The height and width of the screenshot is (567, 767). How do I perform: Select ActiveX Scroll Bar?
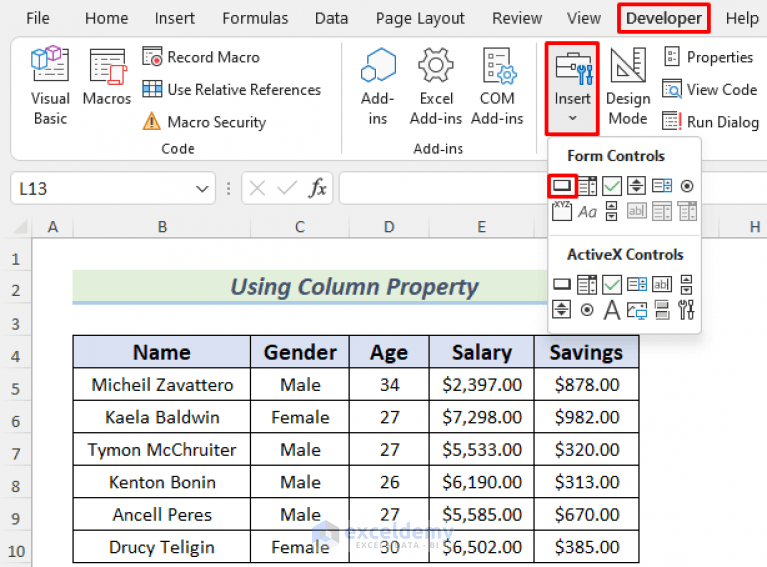point(687,284)
